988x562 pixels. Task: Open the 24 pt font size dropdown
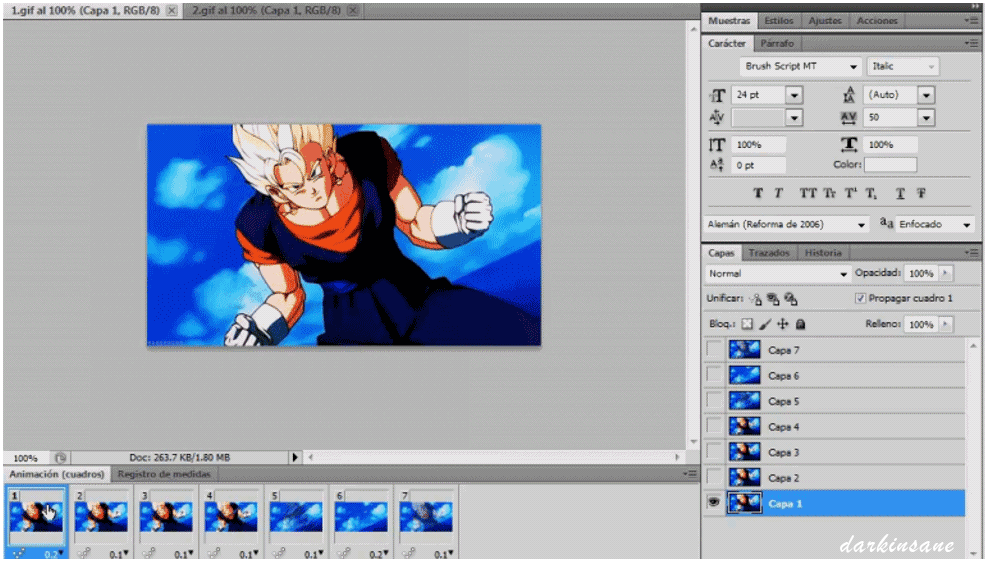[794, 95]
